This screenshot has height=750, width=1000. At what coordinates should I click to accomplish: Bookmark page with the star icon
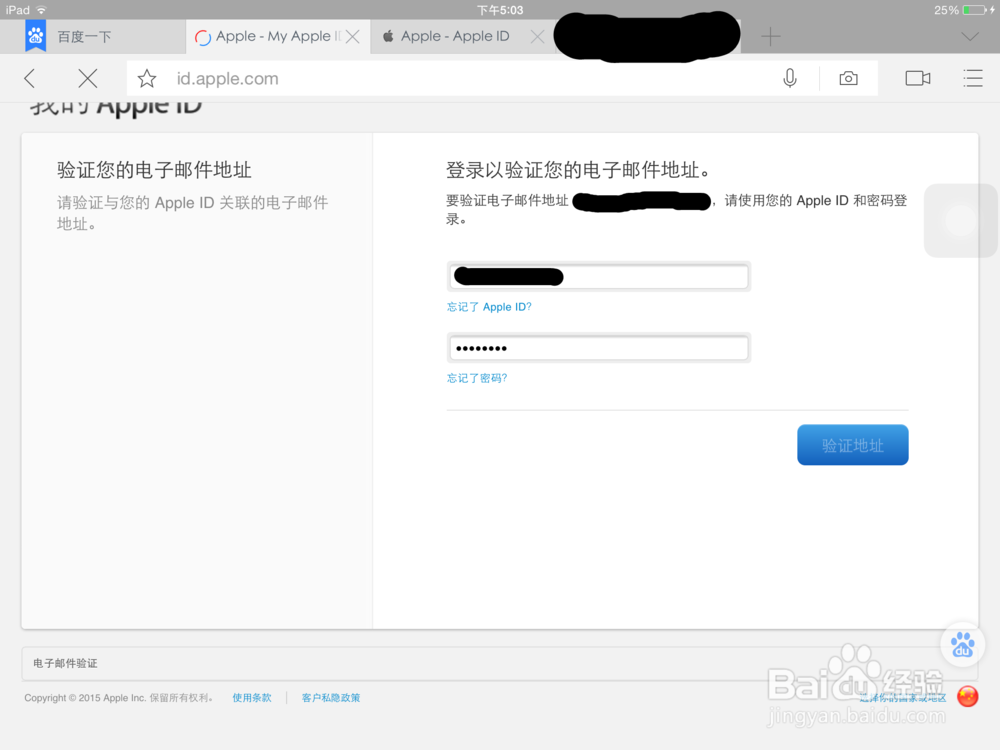[x=147, y=78]
